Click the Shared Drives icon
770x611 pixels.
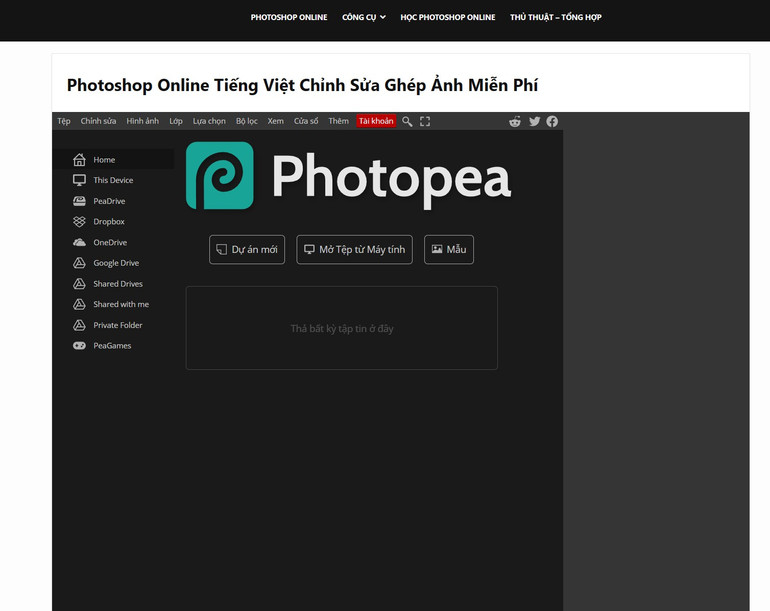pos(79,283)
